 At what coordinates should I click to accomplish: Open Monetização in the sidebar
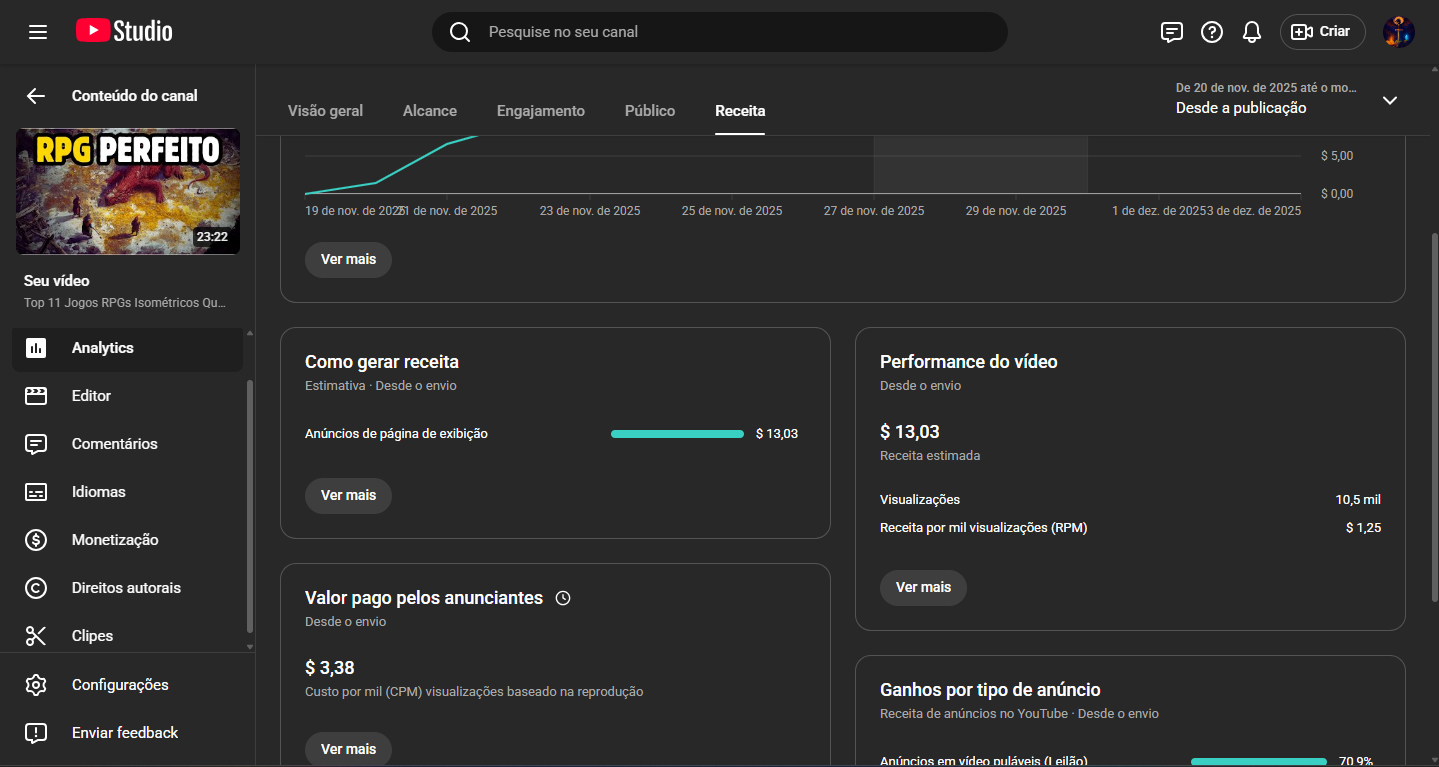click(115, 540)
